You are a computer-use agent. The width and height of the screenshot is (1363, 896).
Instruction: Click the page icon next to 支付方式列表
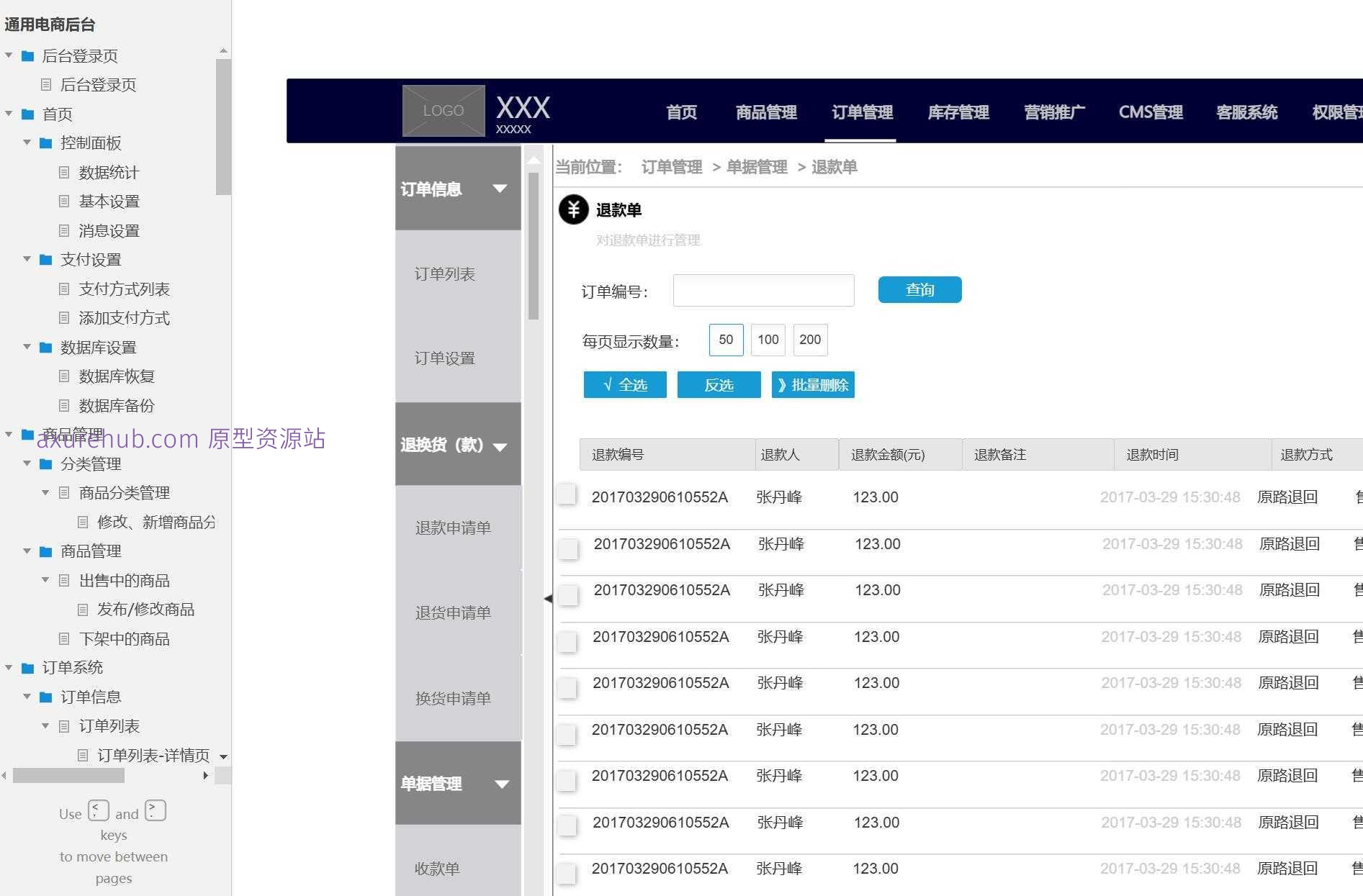pyautogui.click(x=63, y=289)
